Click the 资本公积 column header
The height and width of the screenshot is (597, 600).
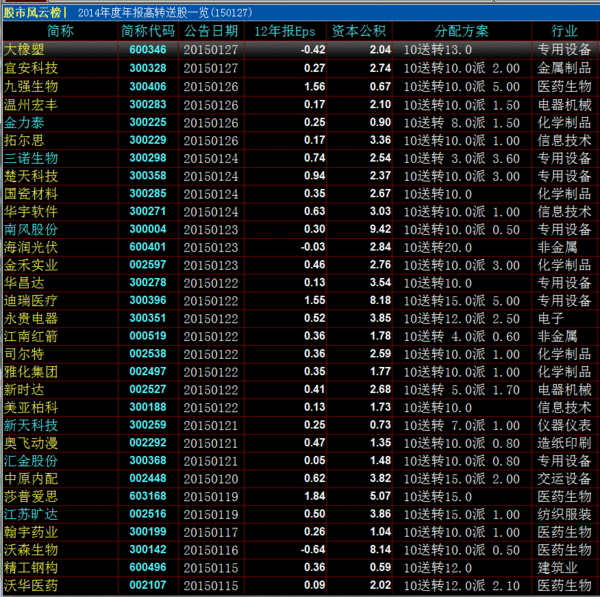coord(359,31)
